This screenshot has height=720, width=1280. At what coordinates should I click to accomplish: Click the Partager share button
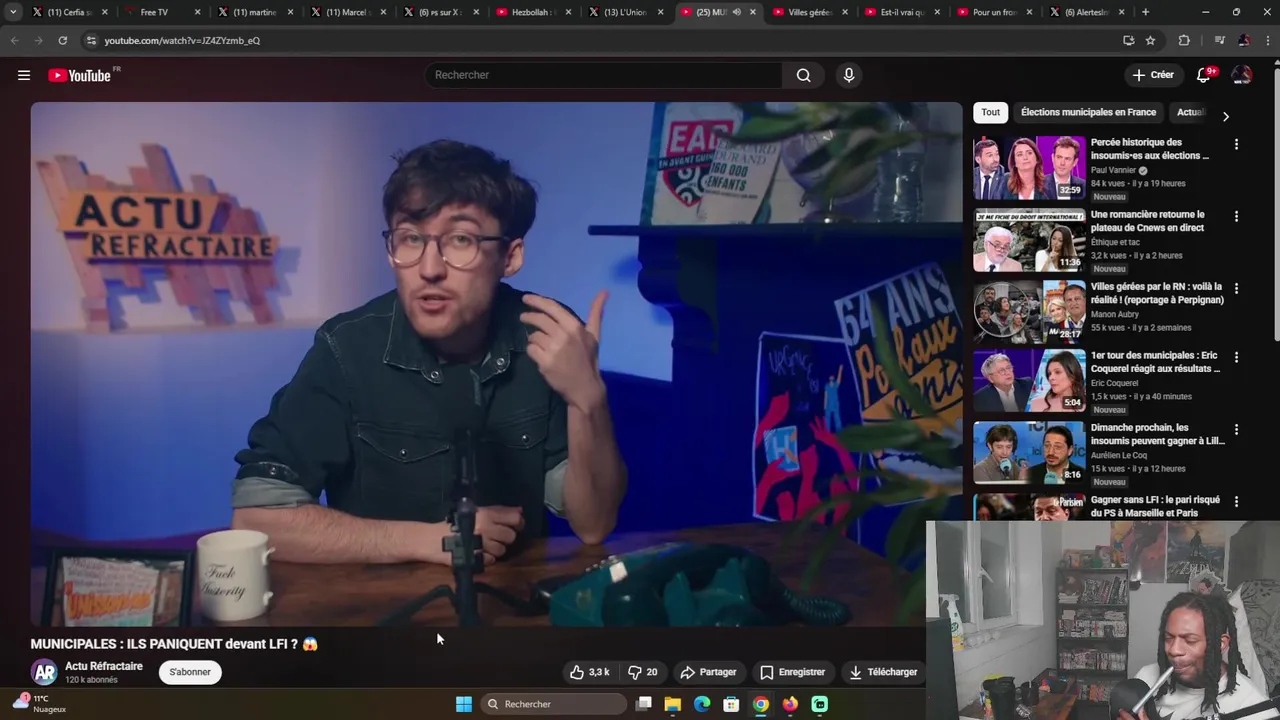[x=708, y=672]
